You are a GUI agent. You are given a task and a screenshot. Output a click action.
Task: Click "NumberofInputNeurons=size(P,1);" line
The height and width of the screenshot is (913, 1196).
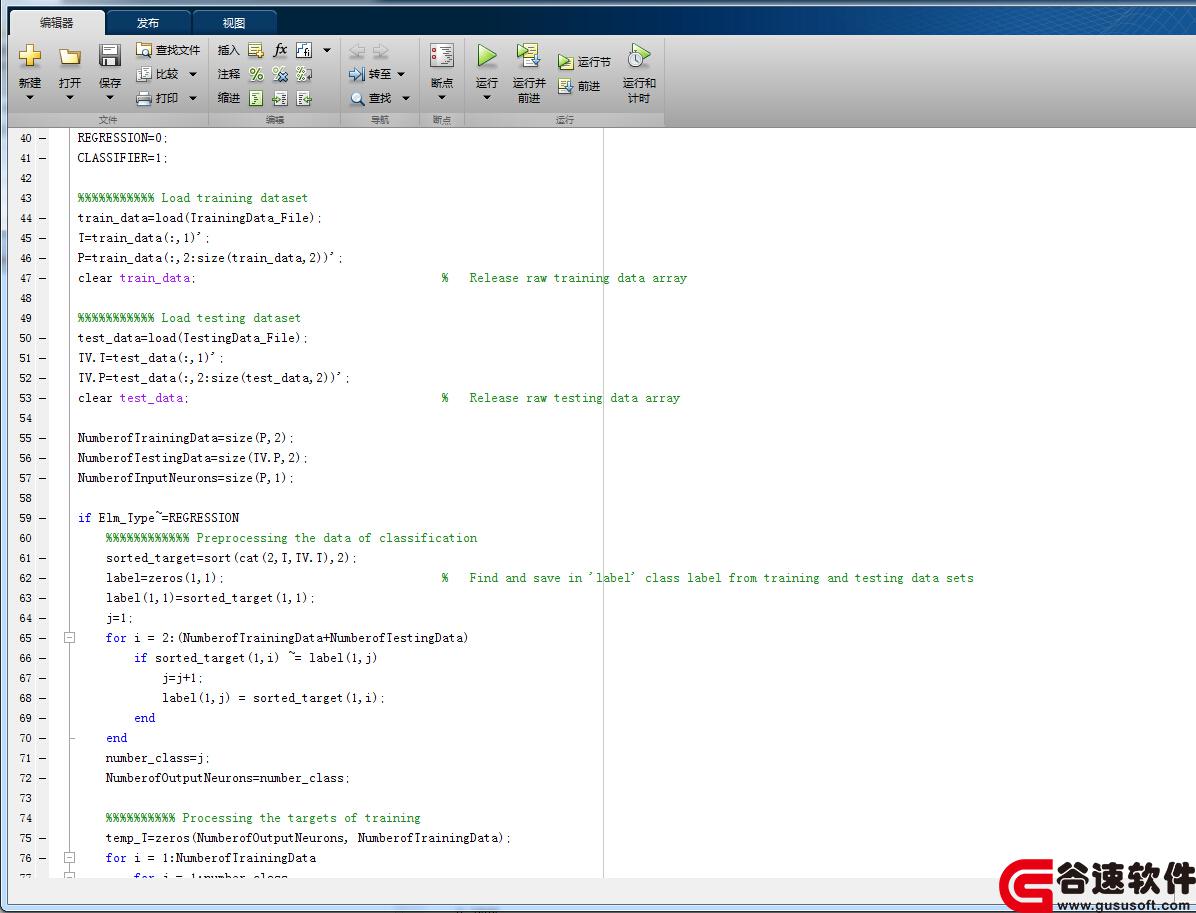pyautogui.click(x=185, y=478)
